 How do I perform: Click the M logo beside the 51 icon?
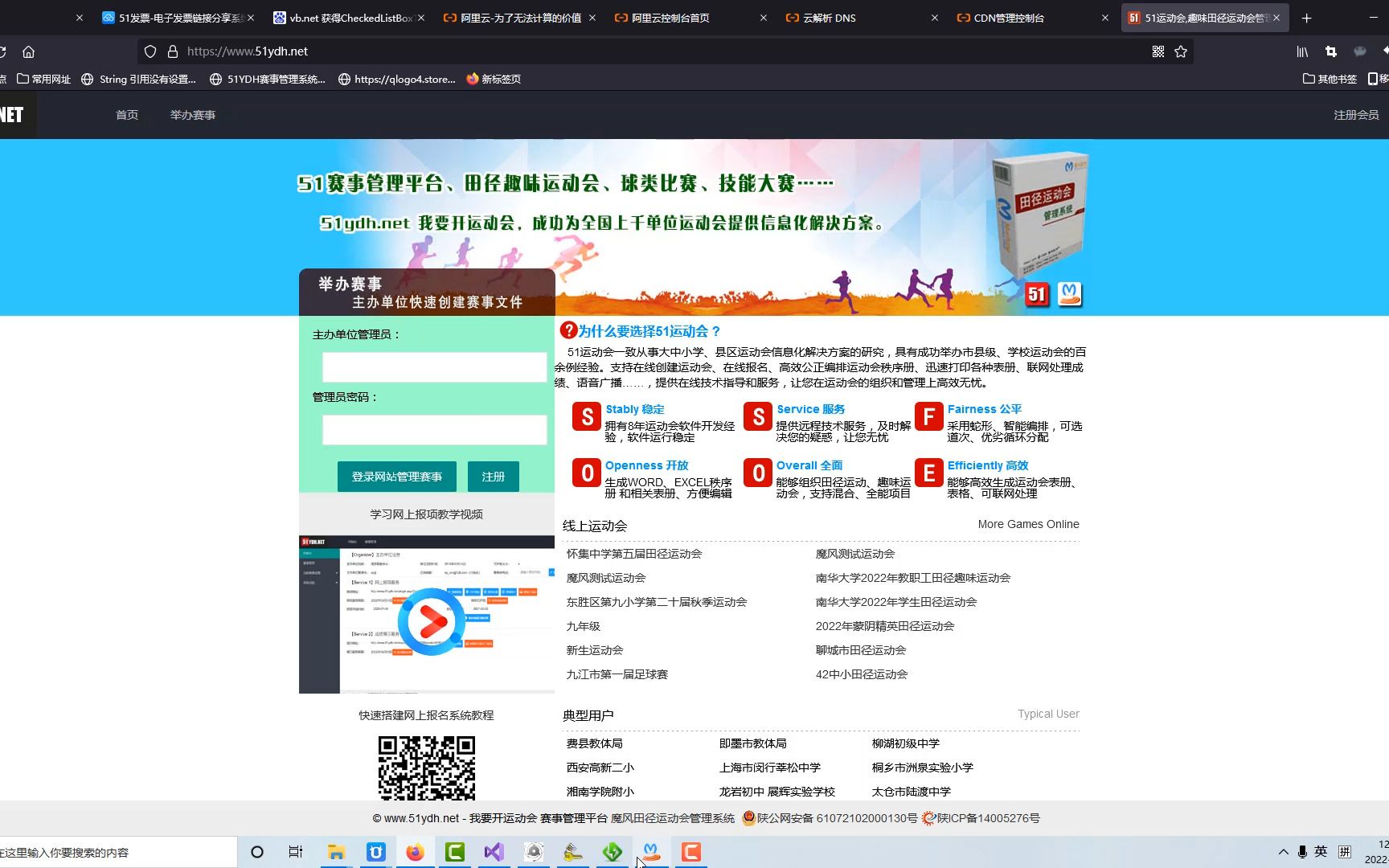(1071, 294)
